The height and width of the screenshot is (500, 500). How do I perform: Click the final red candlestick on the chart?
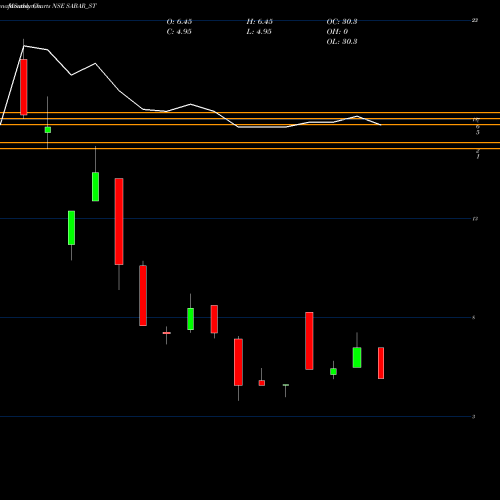pyautogui.click(x=381, y=363)
